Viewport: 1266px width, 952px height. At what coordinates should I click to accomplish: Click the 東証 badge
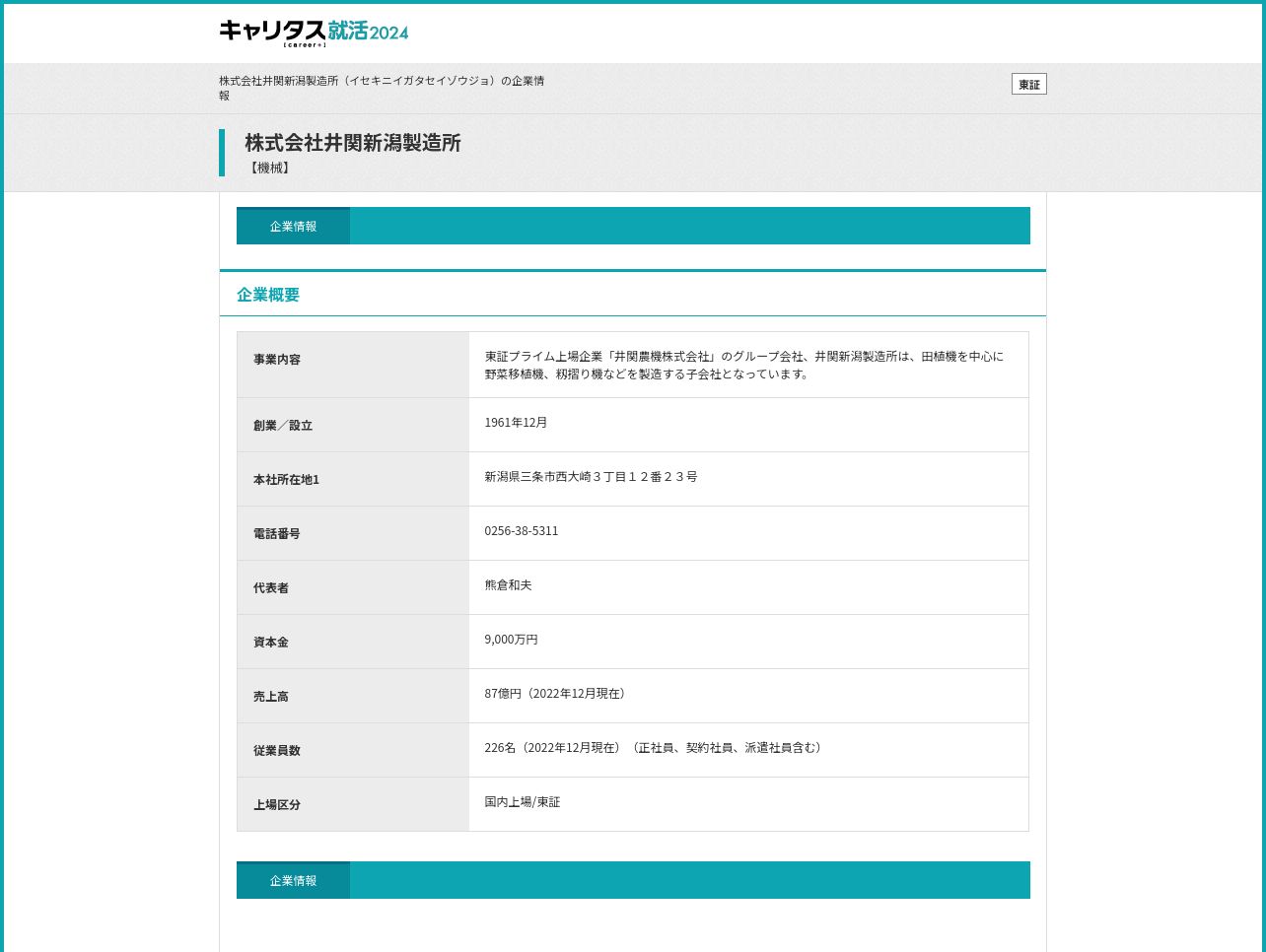pyautogui.click(x=1028, y=84)
